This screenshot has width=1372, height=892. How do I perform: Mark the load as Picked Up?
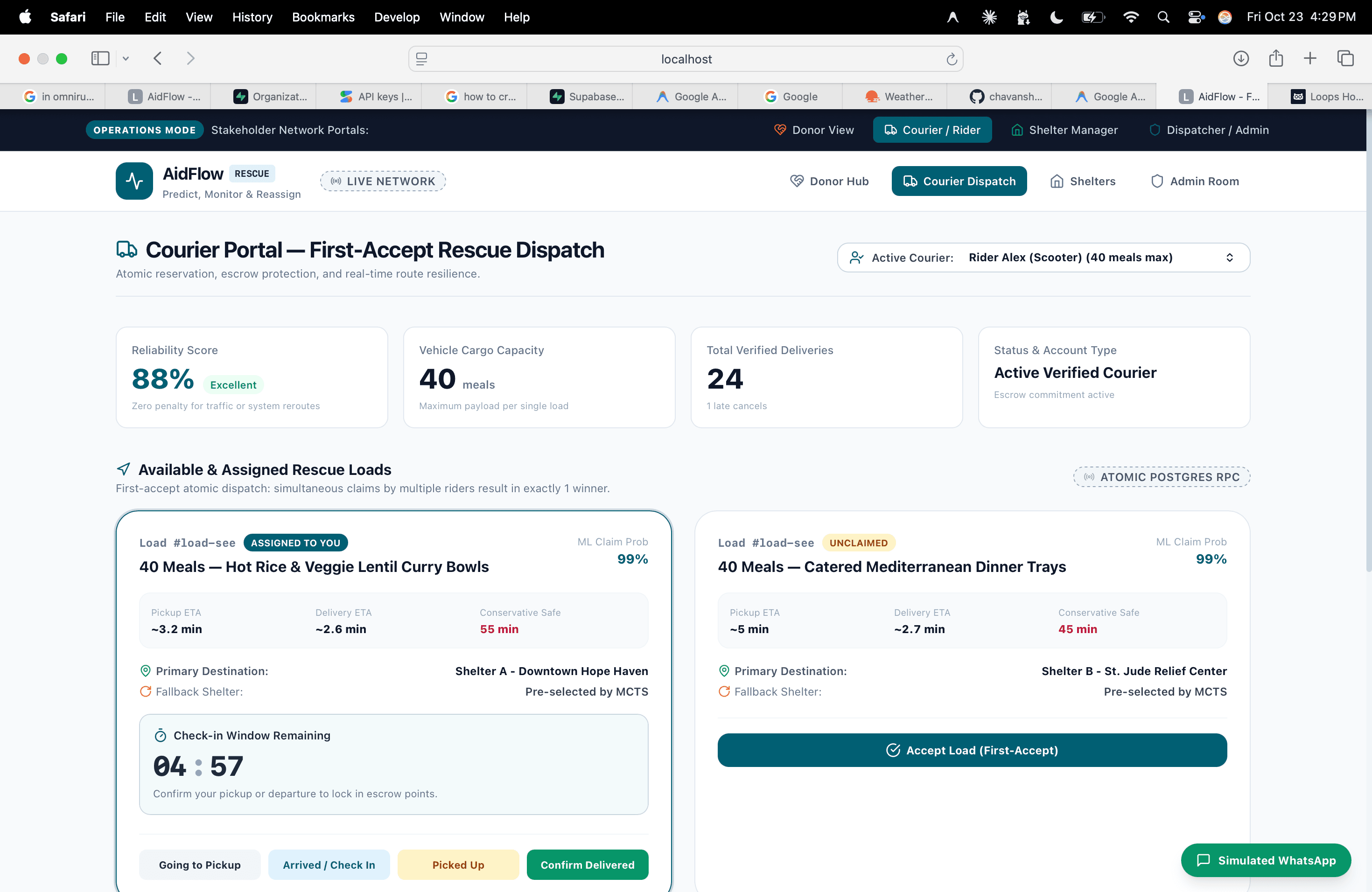click(458, 864)
